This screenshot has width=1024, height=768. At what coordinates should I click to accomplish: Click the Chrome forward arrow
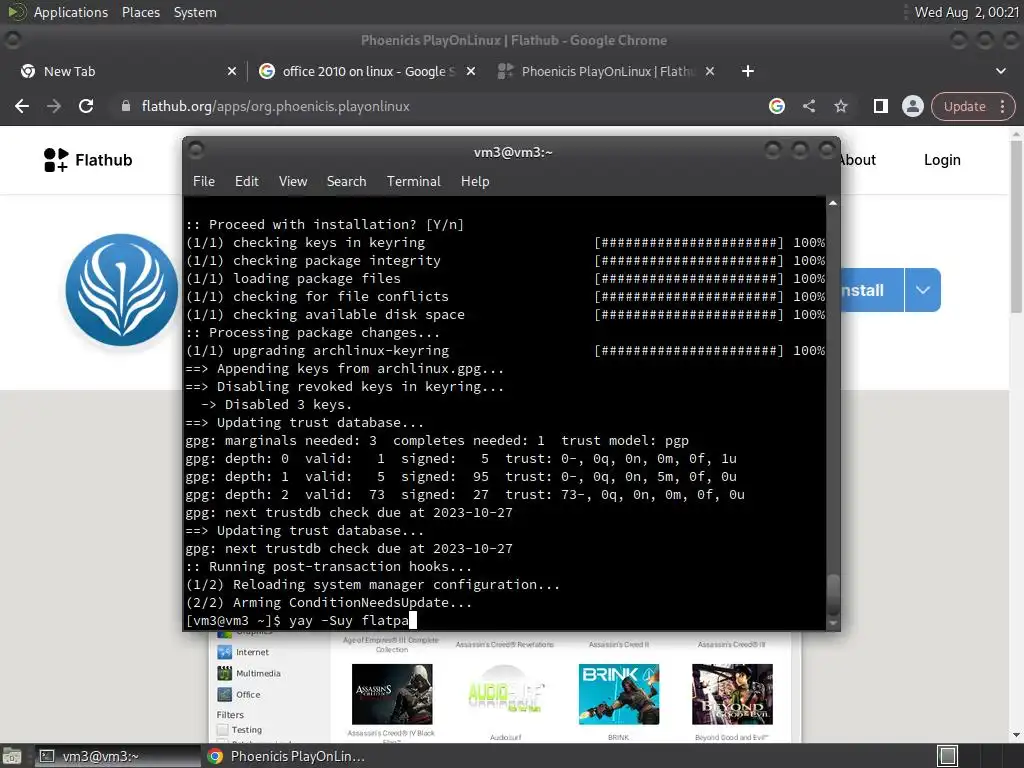point(54,106)
